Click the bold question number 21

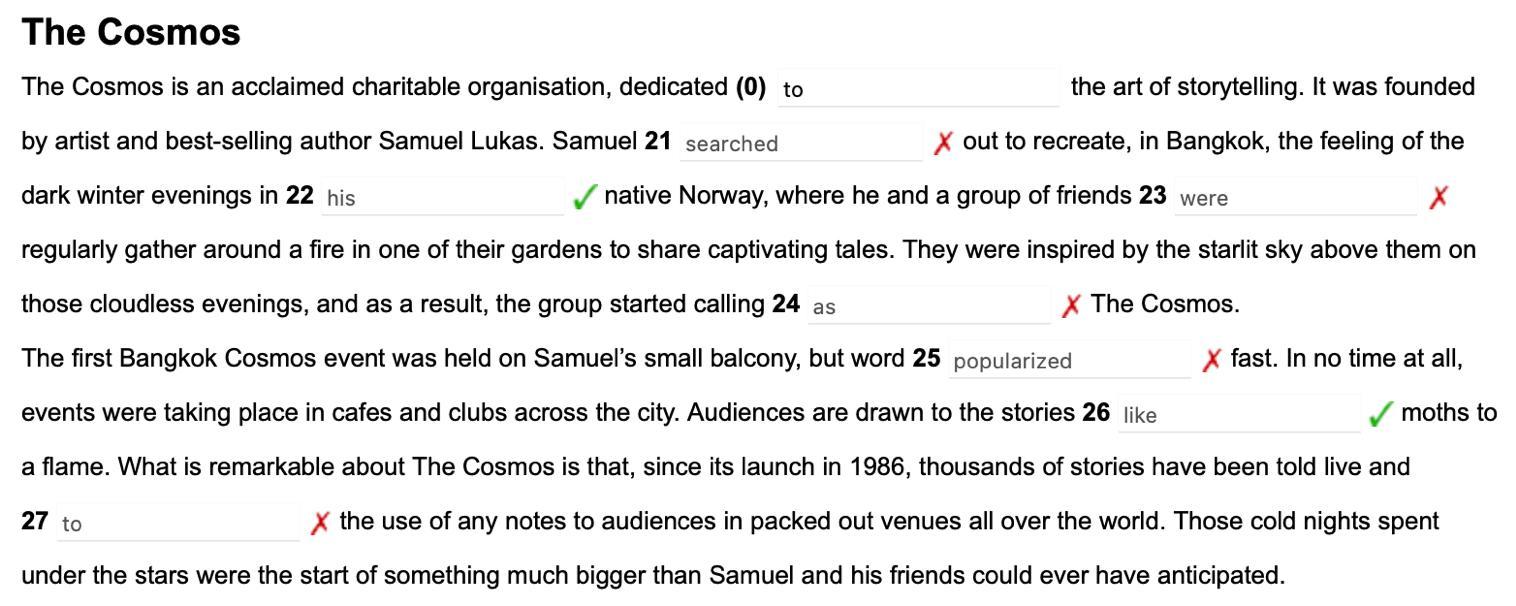[657, 141]
